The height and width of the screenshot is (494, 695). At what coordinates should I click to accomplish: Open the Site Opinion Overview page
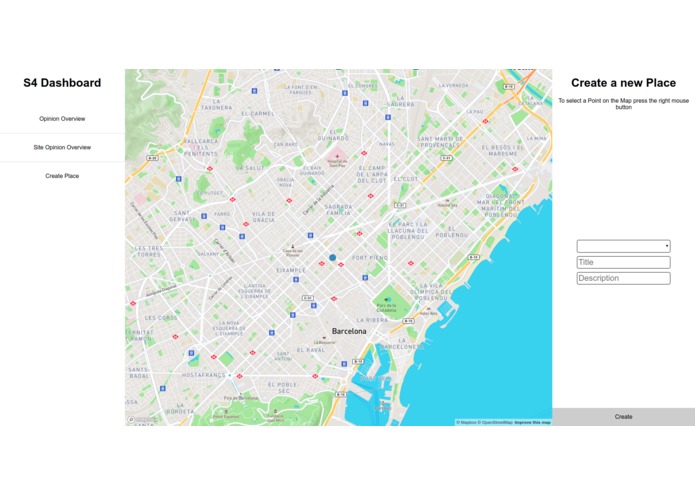click(x=62, y=148)
